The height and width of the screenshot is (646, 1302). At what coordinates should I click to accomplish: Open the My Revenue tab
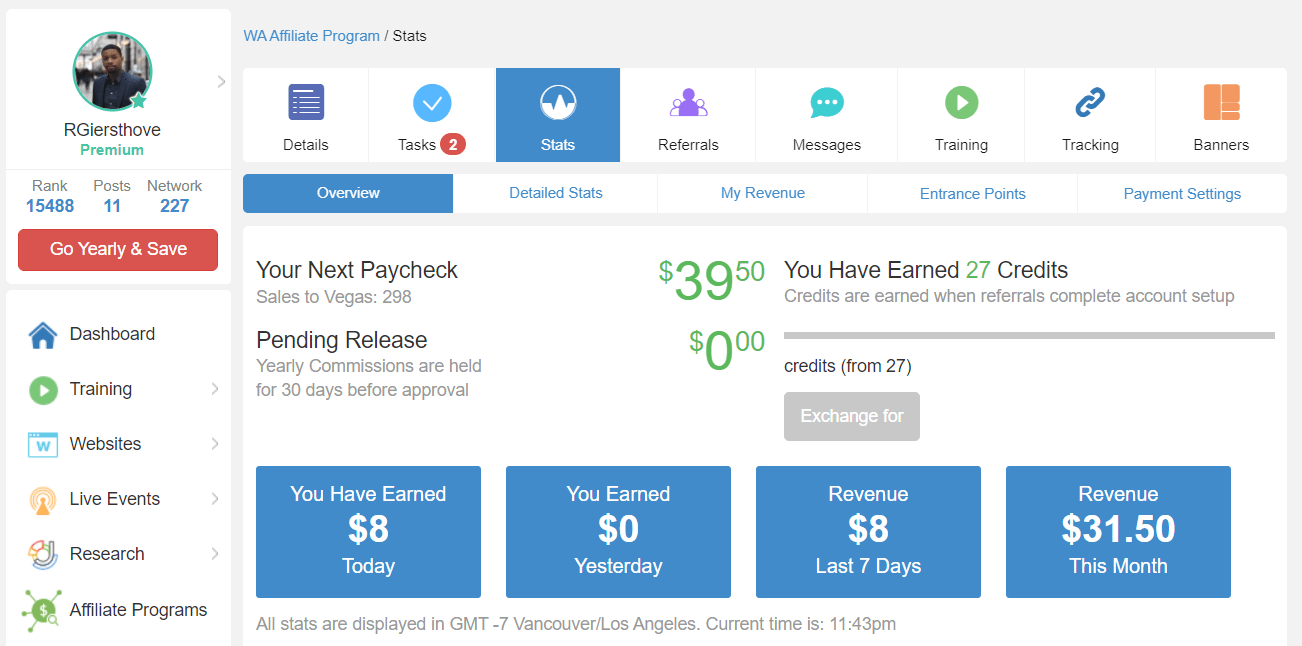(x=763, y=194)
